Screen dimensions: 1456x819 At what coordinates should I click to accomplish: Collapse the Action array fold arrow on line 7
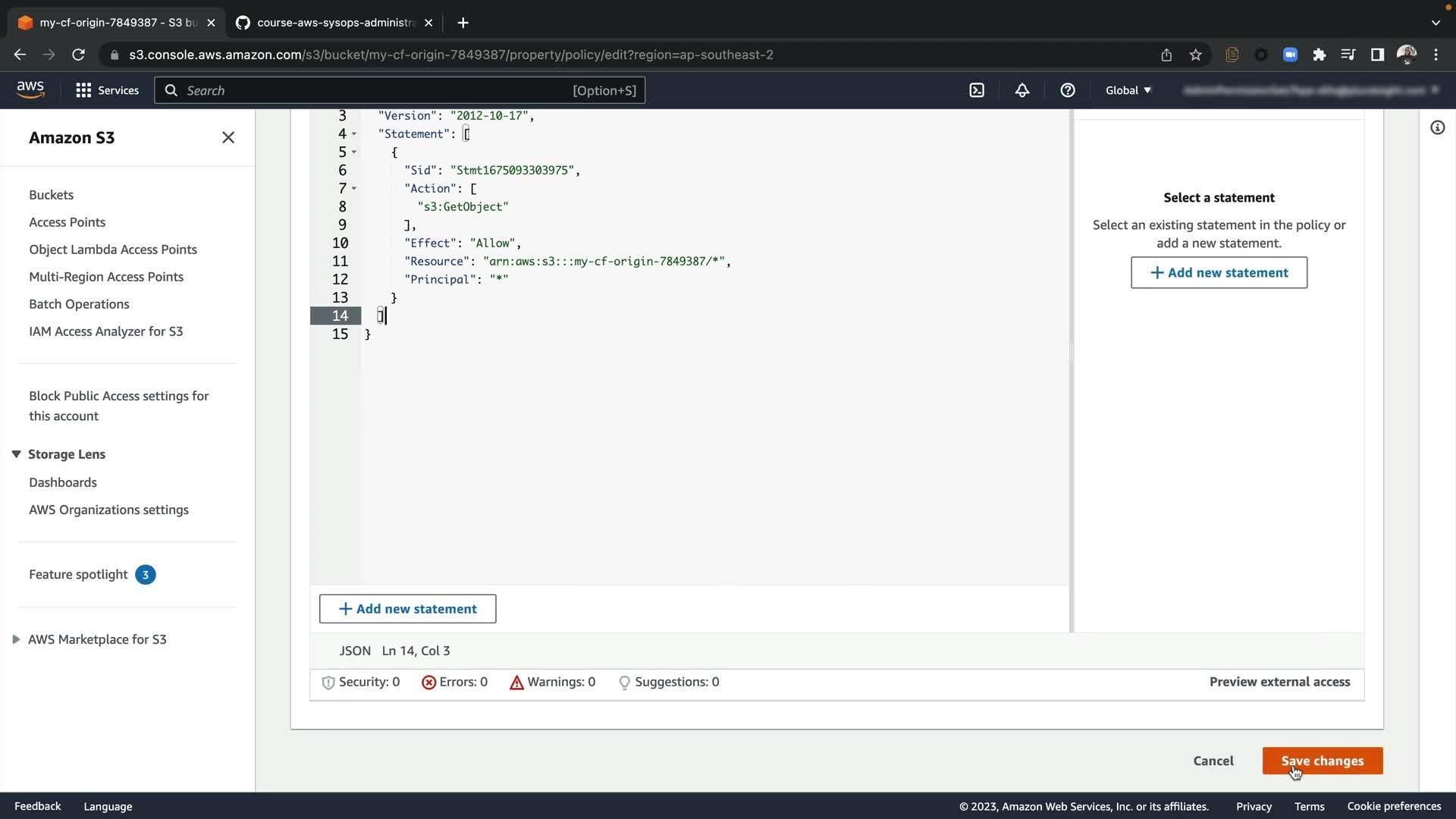click(x=354, y=189)
